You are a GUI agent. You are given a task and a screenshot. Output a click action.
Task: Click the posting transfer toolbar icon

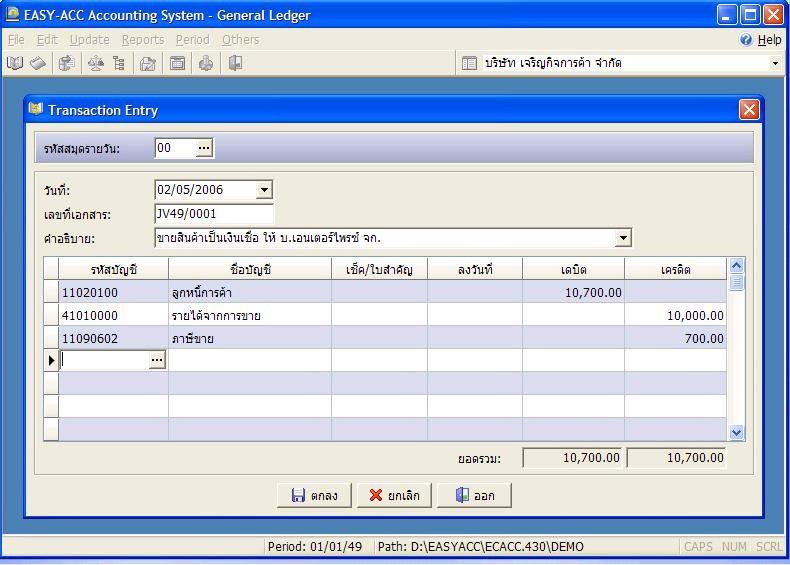pyautogui.click(x=67, y=64)
